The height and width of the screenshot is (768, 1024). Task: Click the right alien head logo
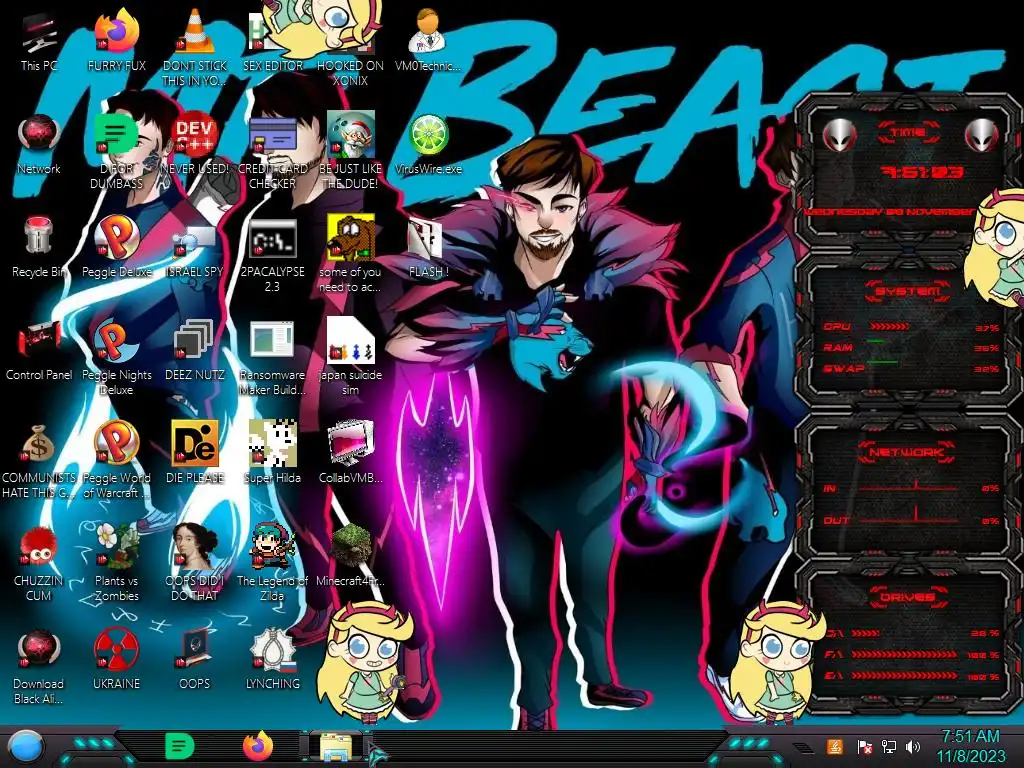[x=982, y=136]
